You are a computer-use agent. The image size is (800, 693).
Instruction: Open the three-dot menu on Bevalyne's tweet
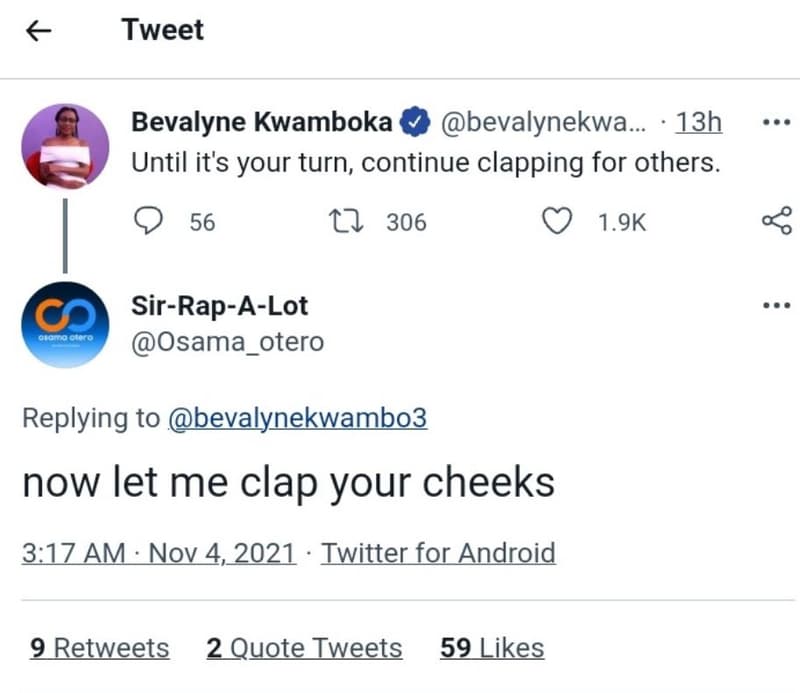pyautogui.click(x=777, y=121)
